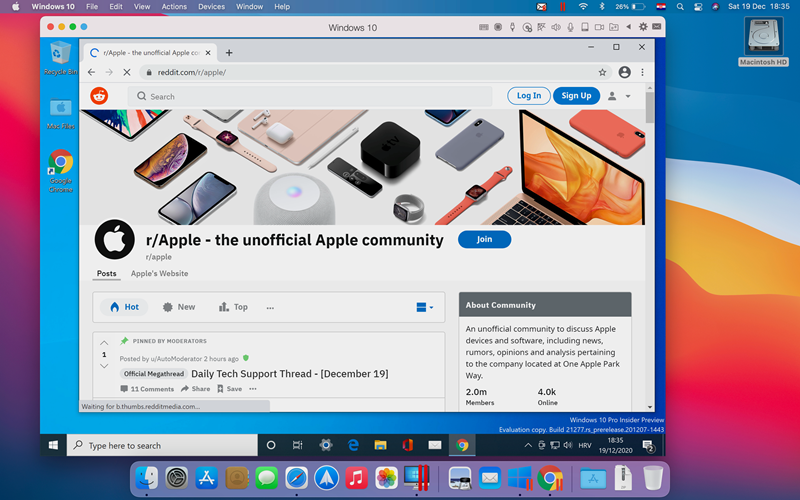The width and height of the screenshot is (800, 500).
Task: Show hidden icons in Windows system tray
Action: click(x=528, y=445)
